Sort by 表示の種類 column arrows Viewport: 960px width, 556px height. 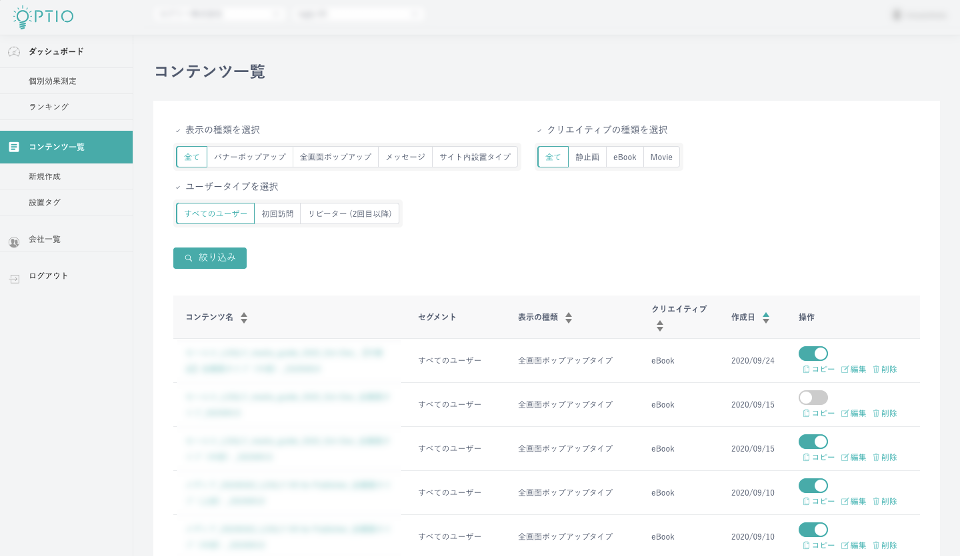[569, 317]
